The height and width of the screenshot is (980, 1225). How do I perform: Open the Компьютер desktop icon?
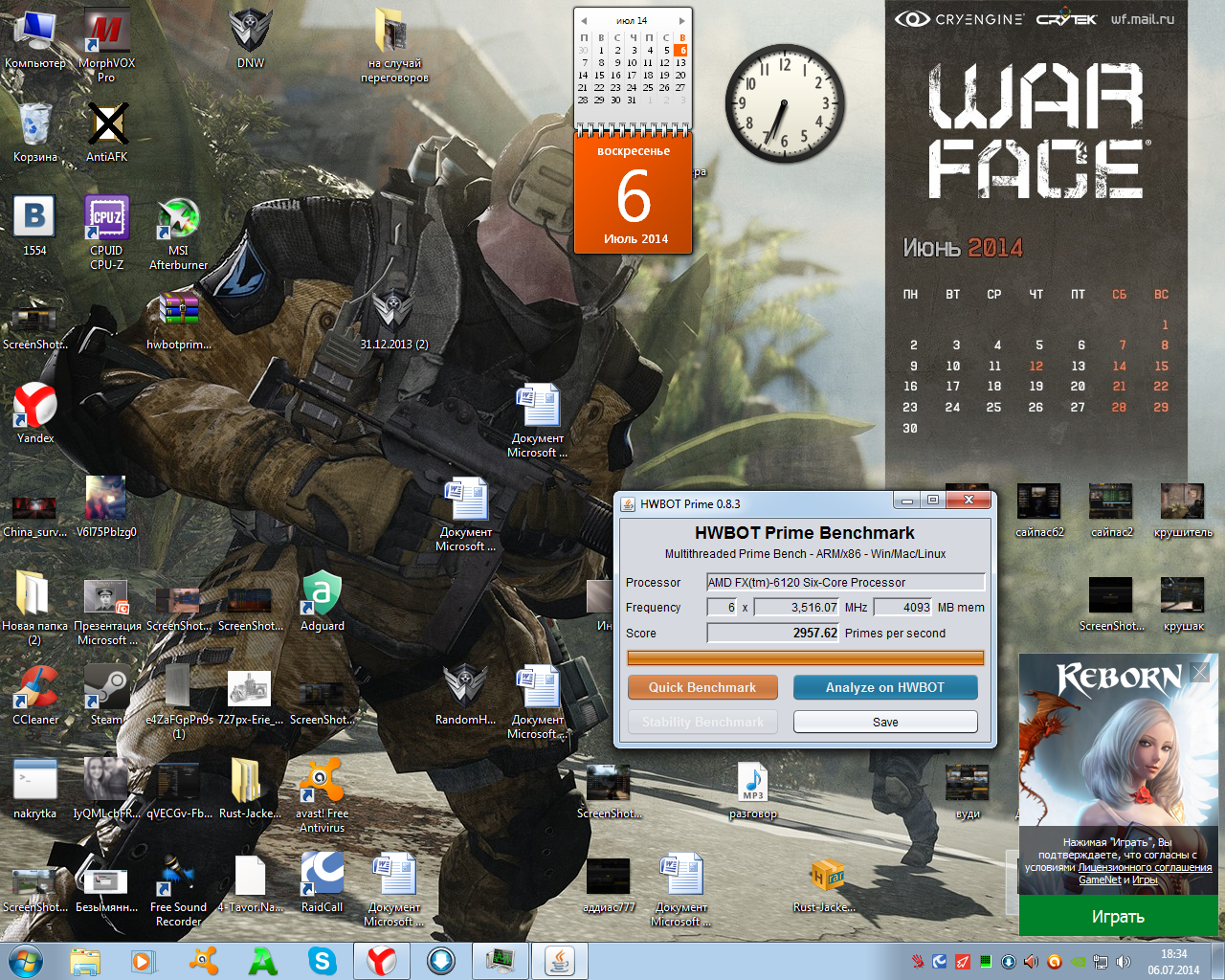click(x=35, y=40)
